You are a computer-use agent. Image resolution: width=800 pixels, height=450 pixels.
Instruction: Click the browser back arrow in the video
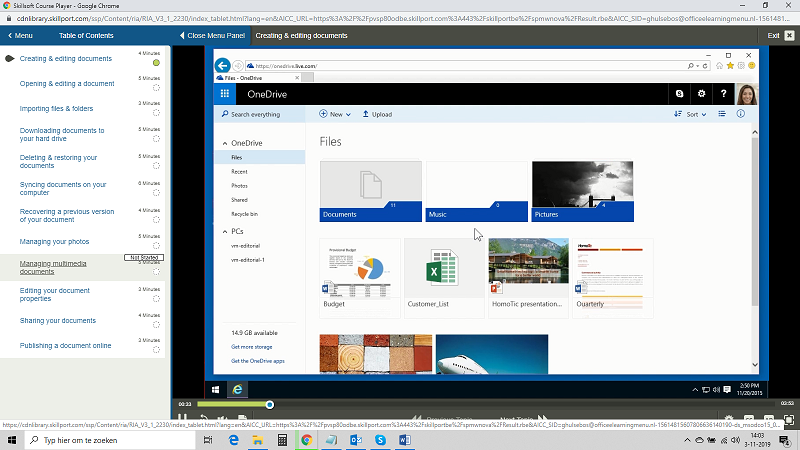(x=222, y=65)
